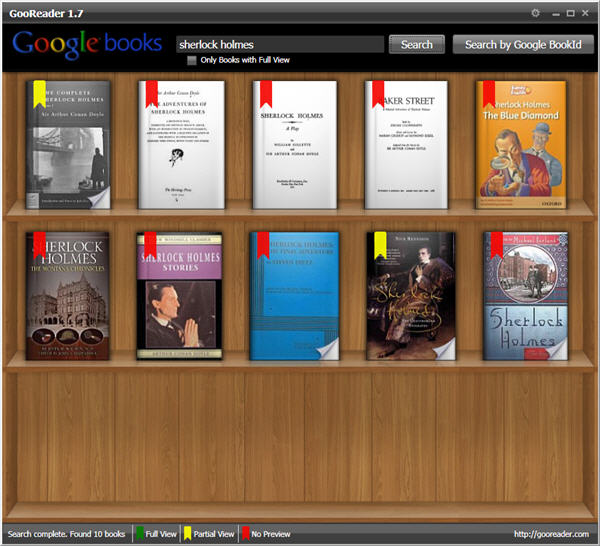Click the red No Preview legend marker

point(245,534)
